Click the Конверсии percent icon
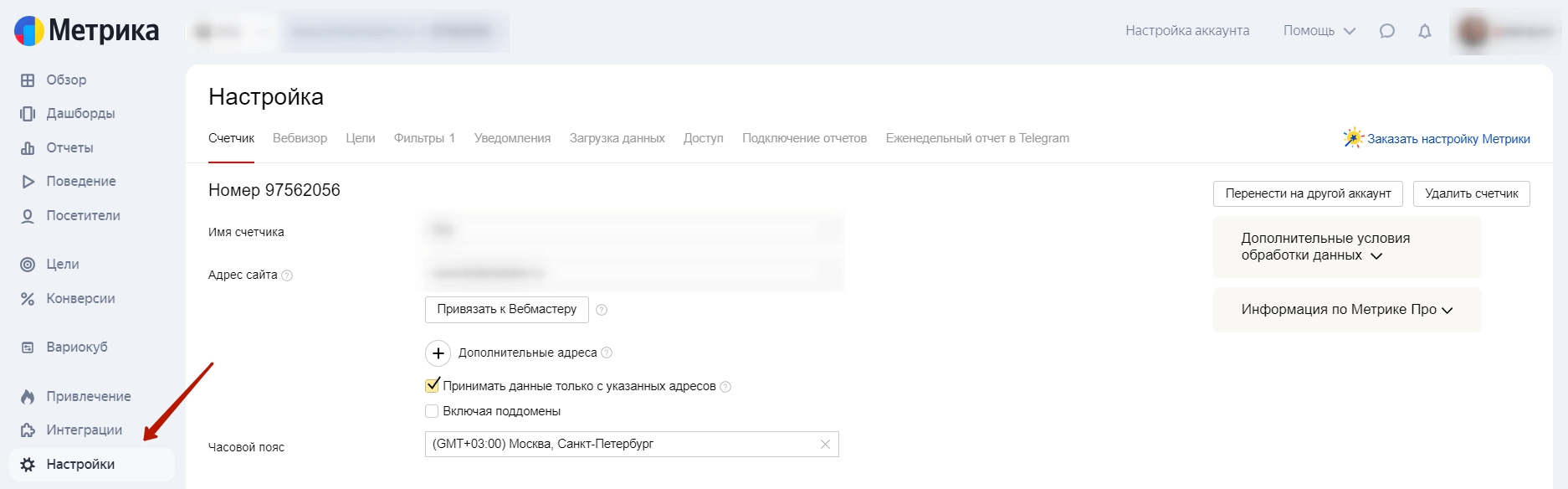Screen dimensions: 1568x489 28,299
